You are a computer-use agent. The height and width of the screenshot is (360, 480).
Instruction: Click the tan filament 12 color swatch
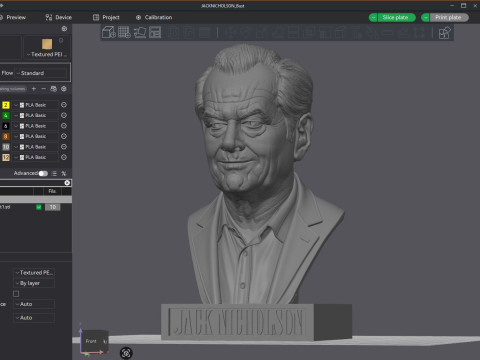coord(6,157)
